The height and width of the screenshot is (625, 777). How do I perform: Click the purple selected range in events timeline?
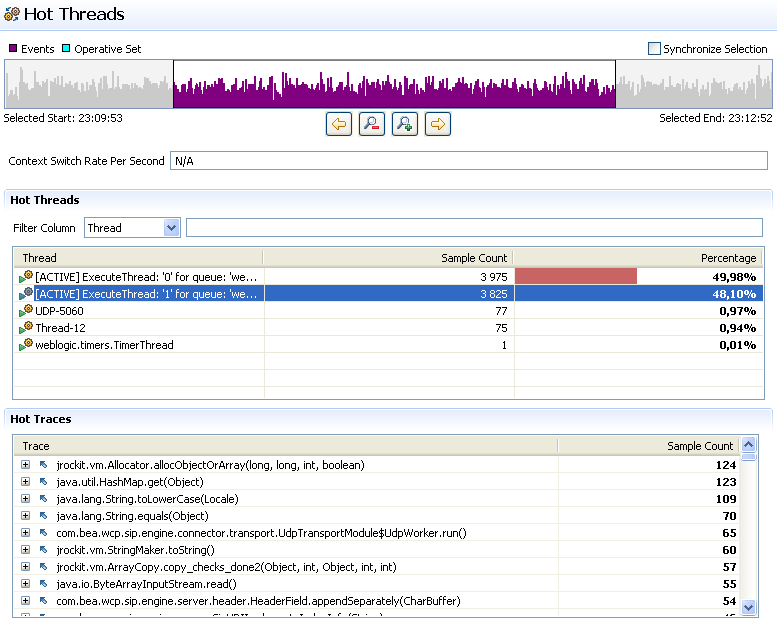click(x=394, y=84)
